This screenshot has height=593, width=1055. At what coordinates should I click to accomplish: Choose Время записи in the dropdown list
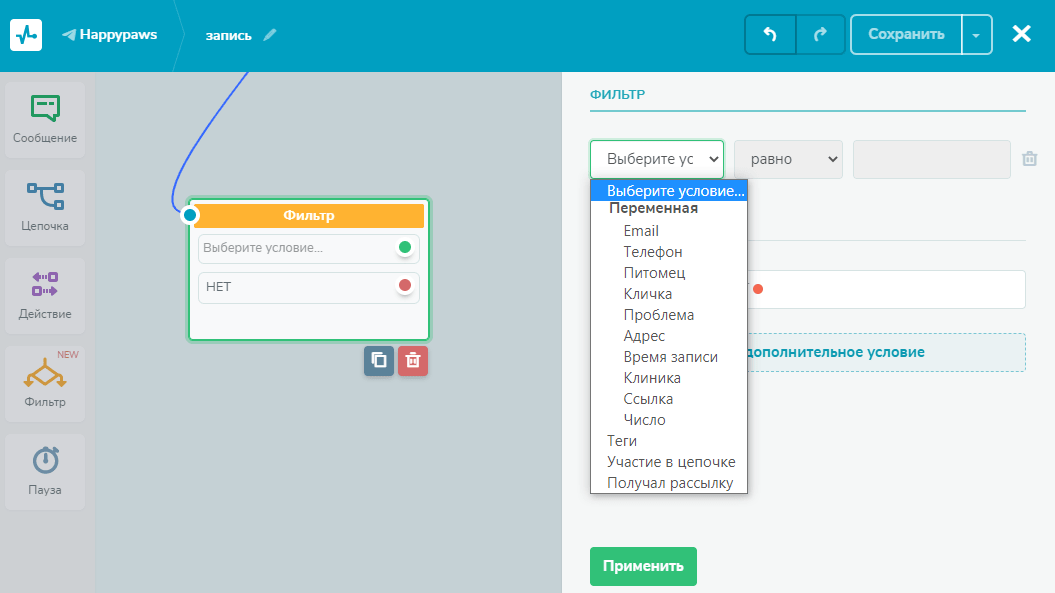point(670,357)
